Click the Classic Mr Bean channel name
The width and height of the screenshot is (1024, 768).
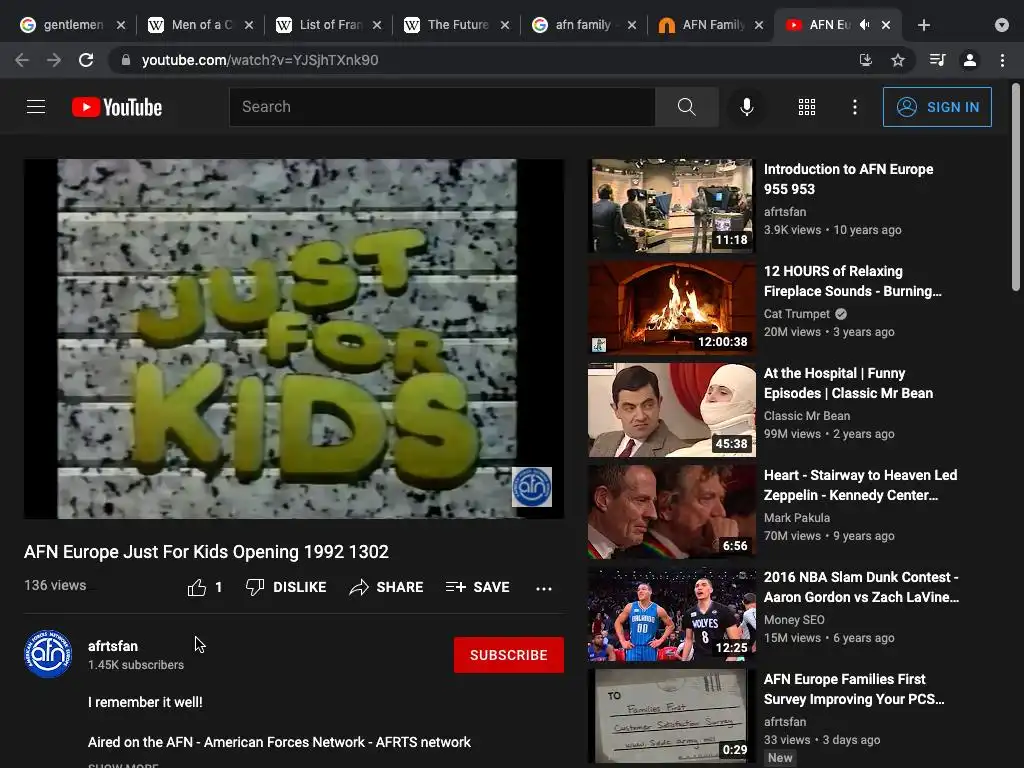tap(807, 415)
